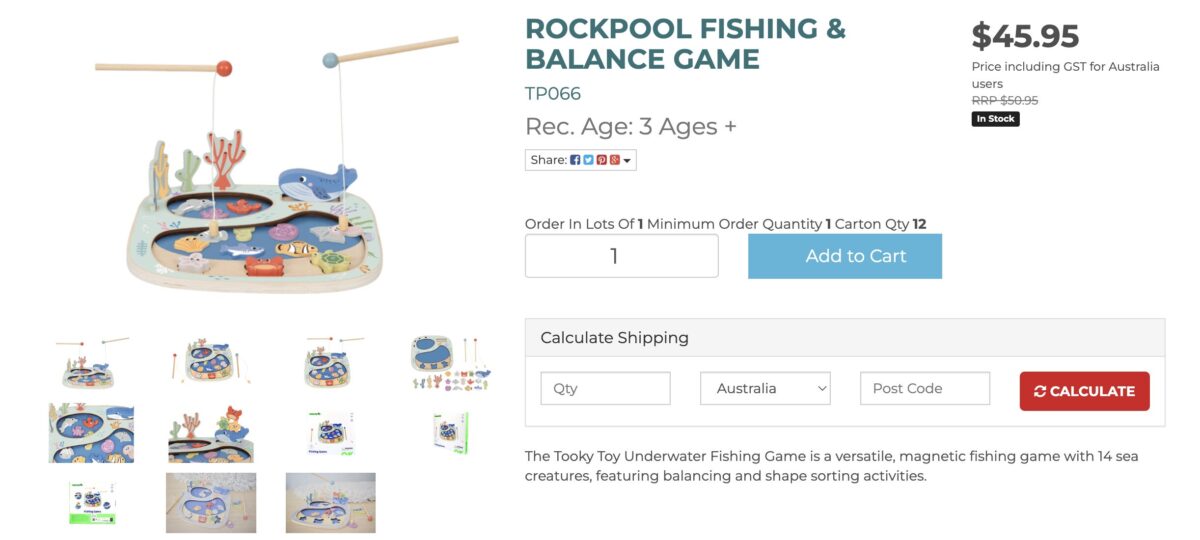Focus the shipping Qty field
The image size is (1200, 540).
click(x=605, y=389)
